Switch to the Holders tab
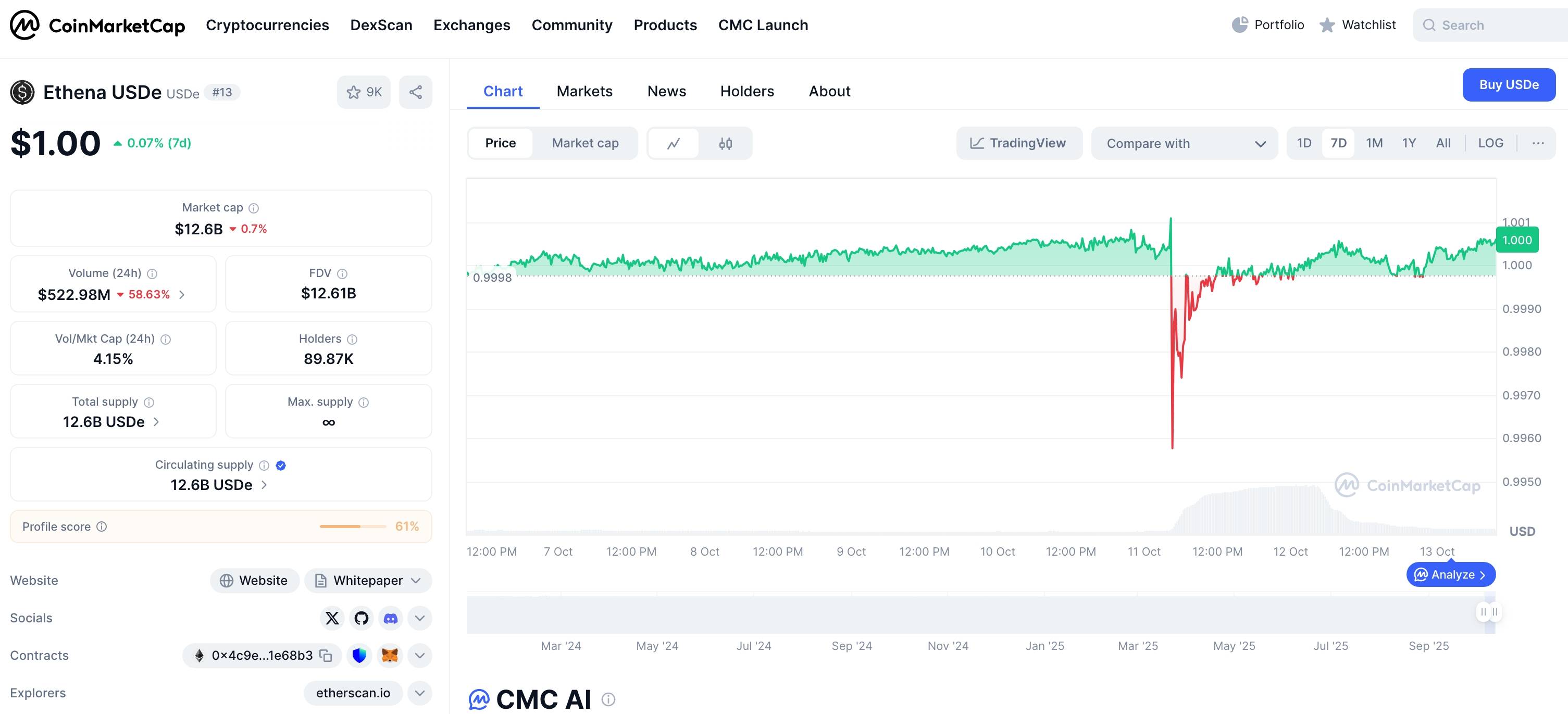The image size is (1568, 714). [x=747, y=91]
